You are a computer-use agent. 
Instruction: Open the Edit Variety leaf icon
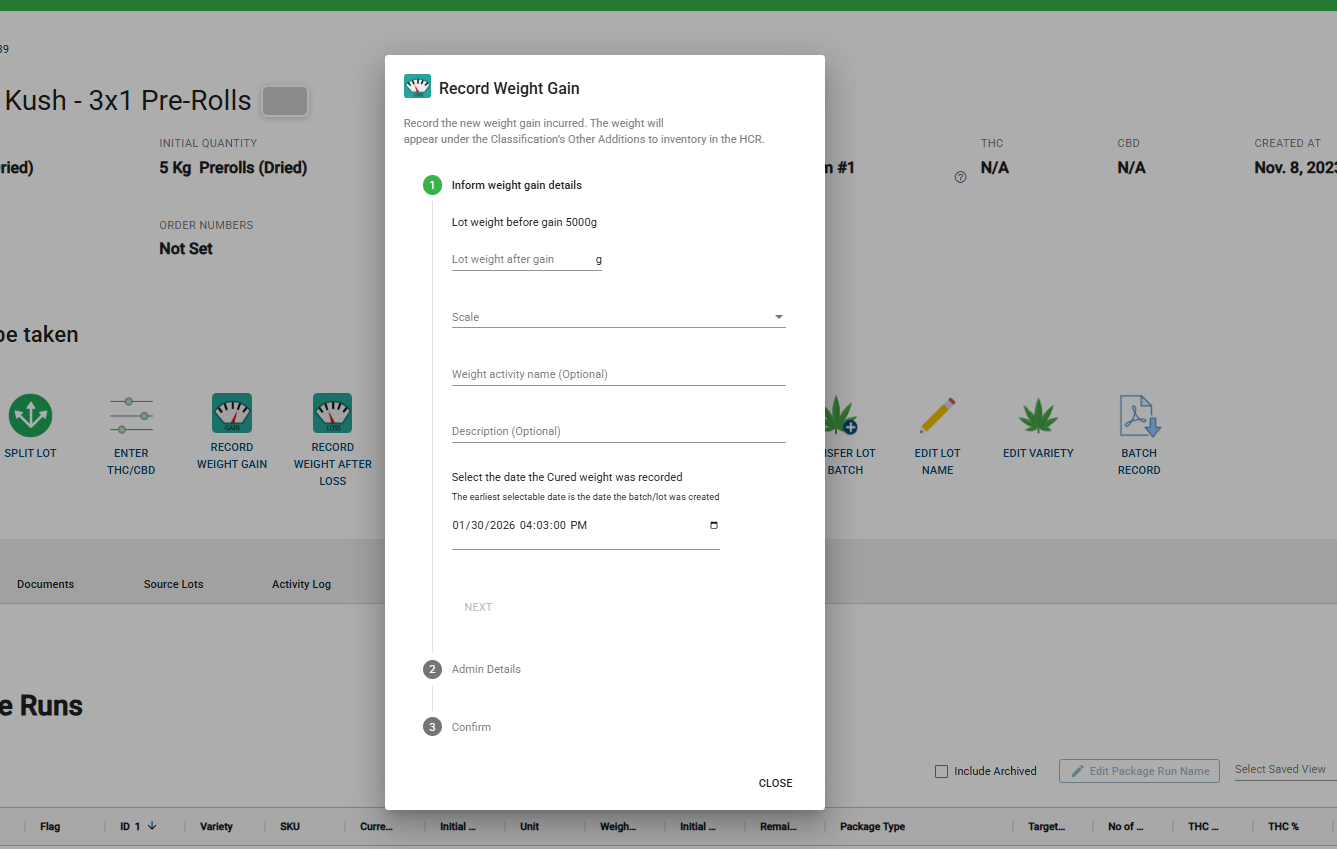(x=1038, y=415)
